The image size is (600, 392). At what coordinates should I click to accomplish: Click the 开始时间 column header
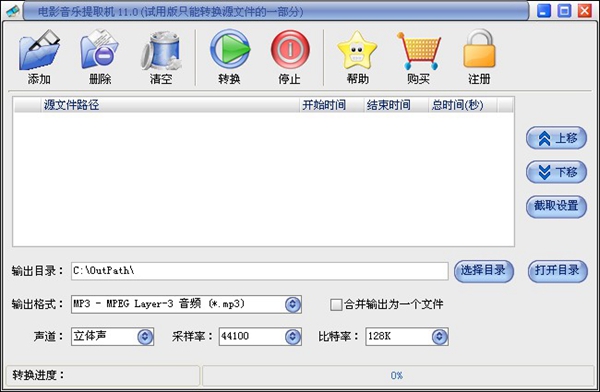[331, 105]
